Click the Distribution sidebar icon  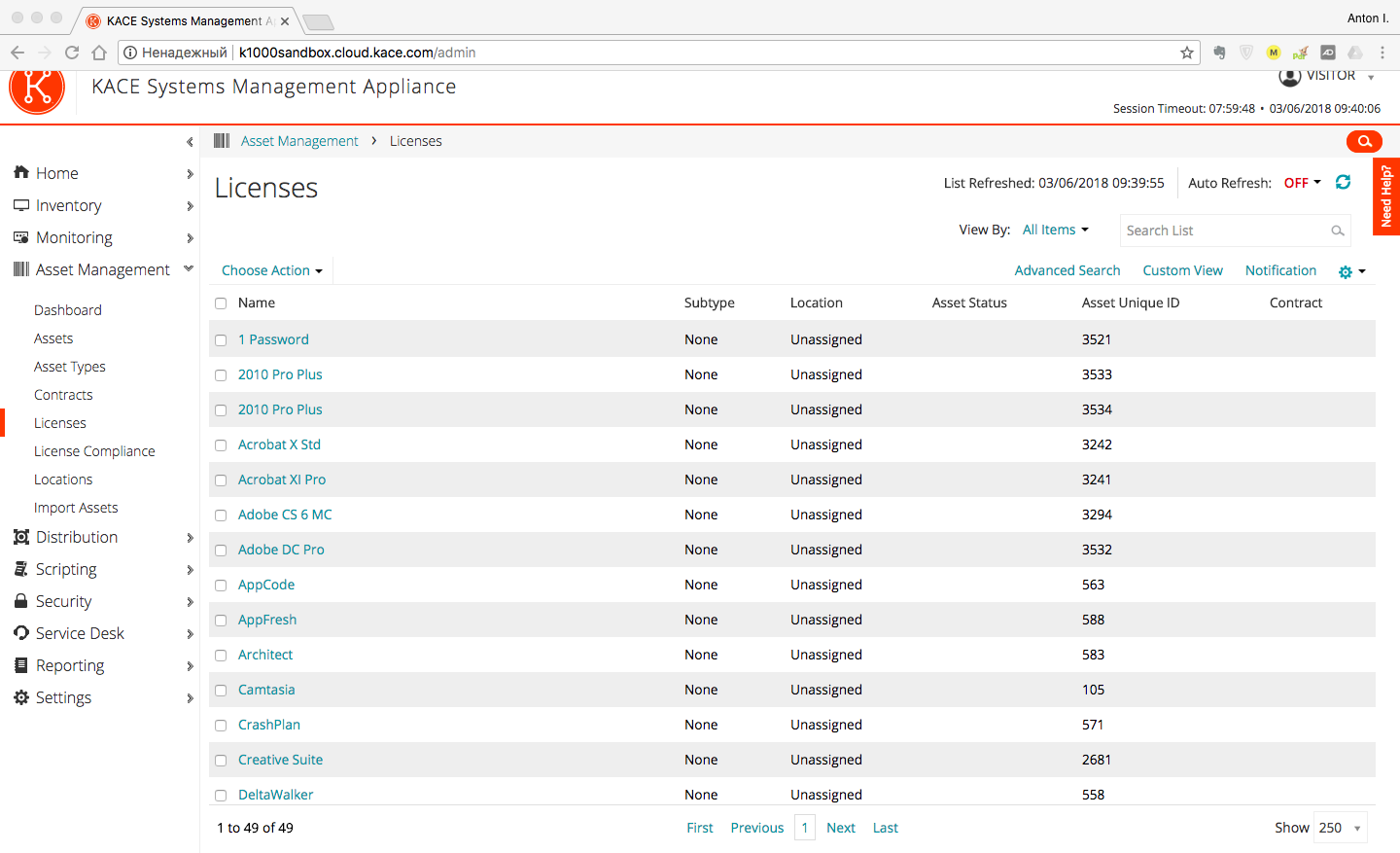pyautogui.click(x=21, y=537)
